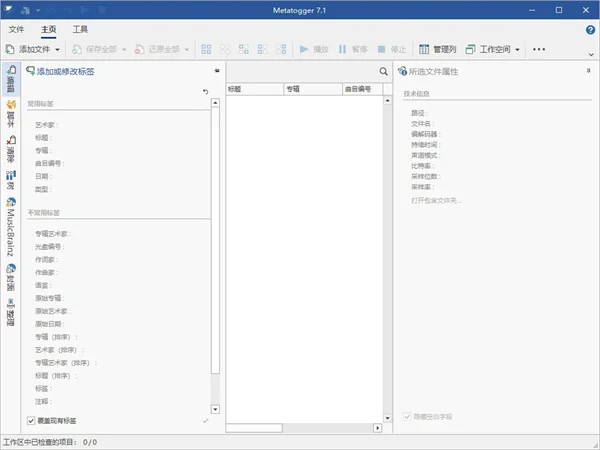Viewport: 600px width, 450px height.
Task: Click the undo arrow in the tag editor panel
Action: (x=205, y=91)
